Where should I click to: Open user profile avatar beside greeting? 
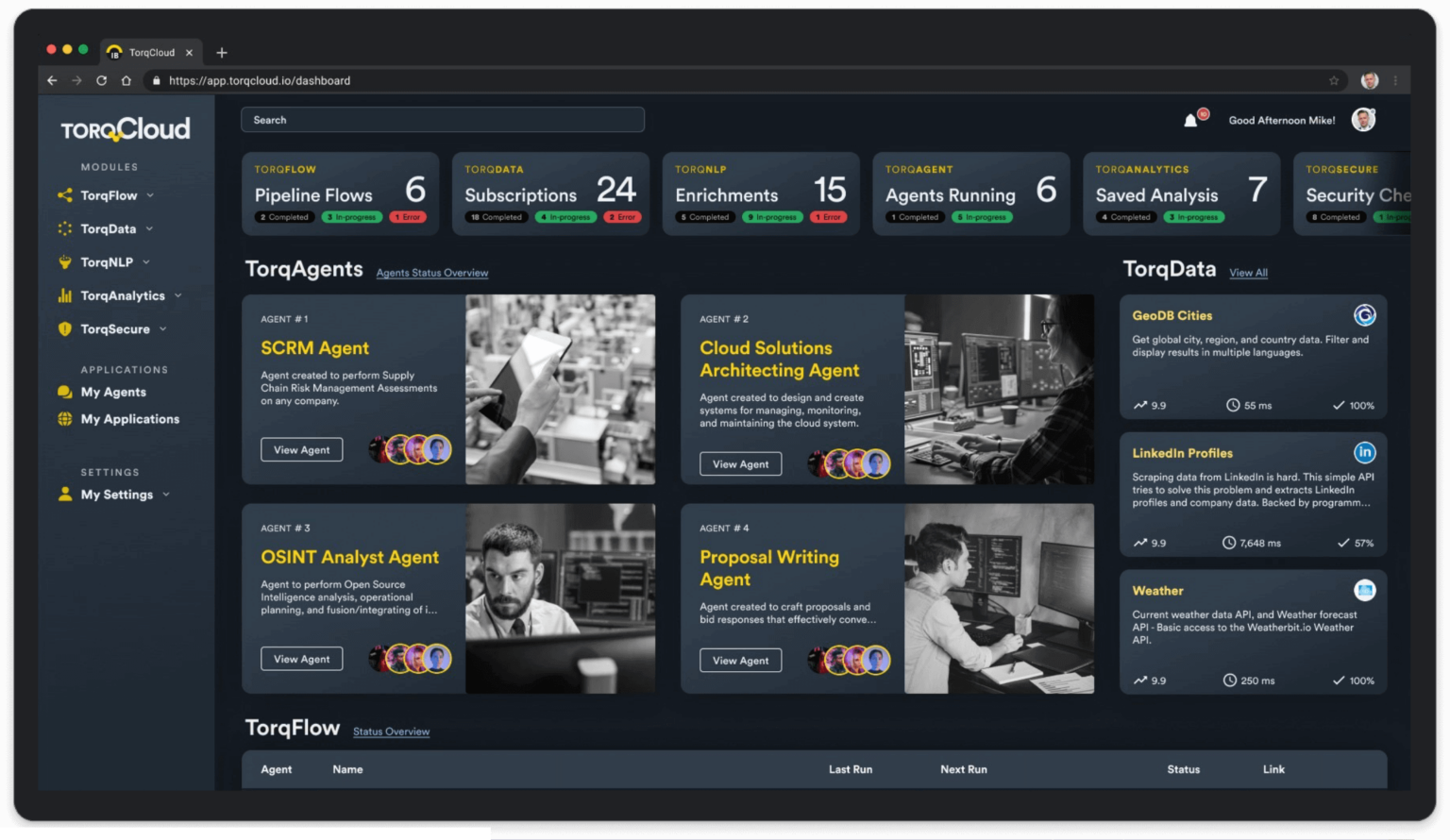pos(1362,120)
